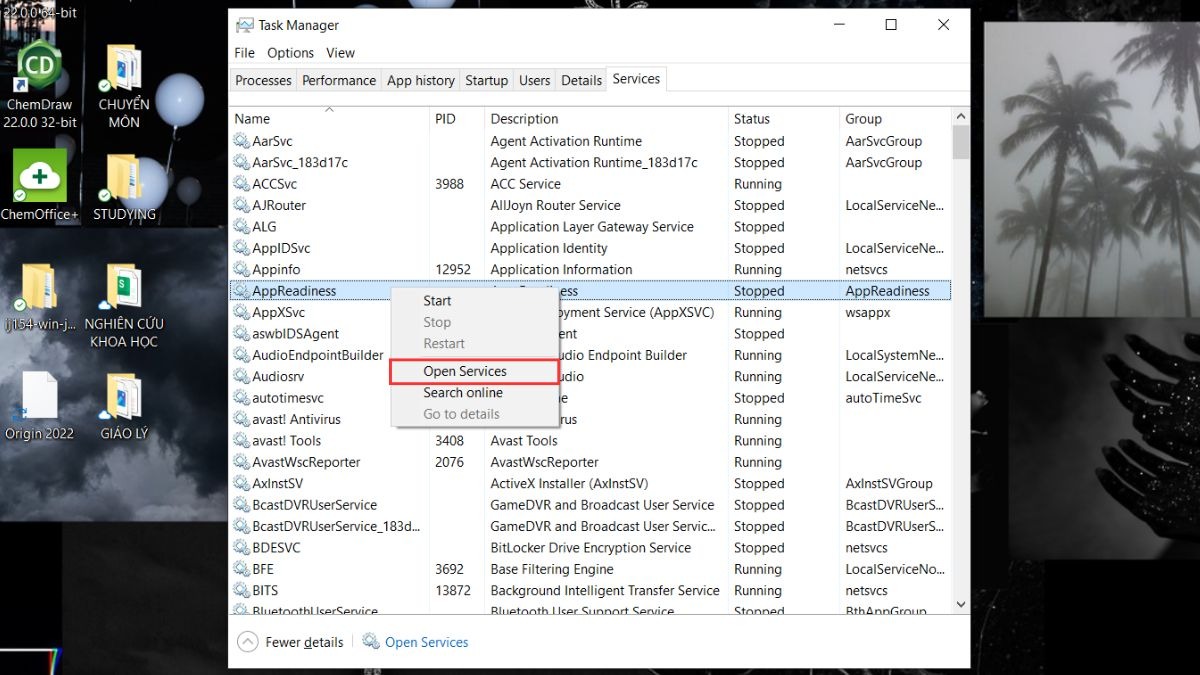Switch to the App history tab
The image size is (1200, 675).
[x=421, y=80]
